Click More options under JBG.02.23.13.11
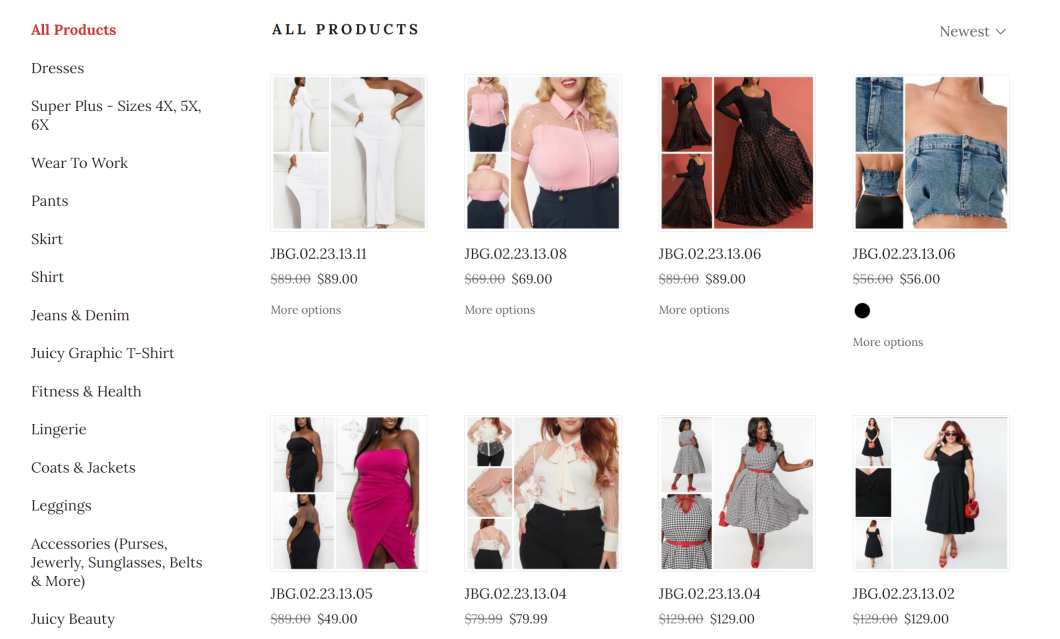Image resolution: width=1060 pixels, height=639 pixels. pos(306,310)
